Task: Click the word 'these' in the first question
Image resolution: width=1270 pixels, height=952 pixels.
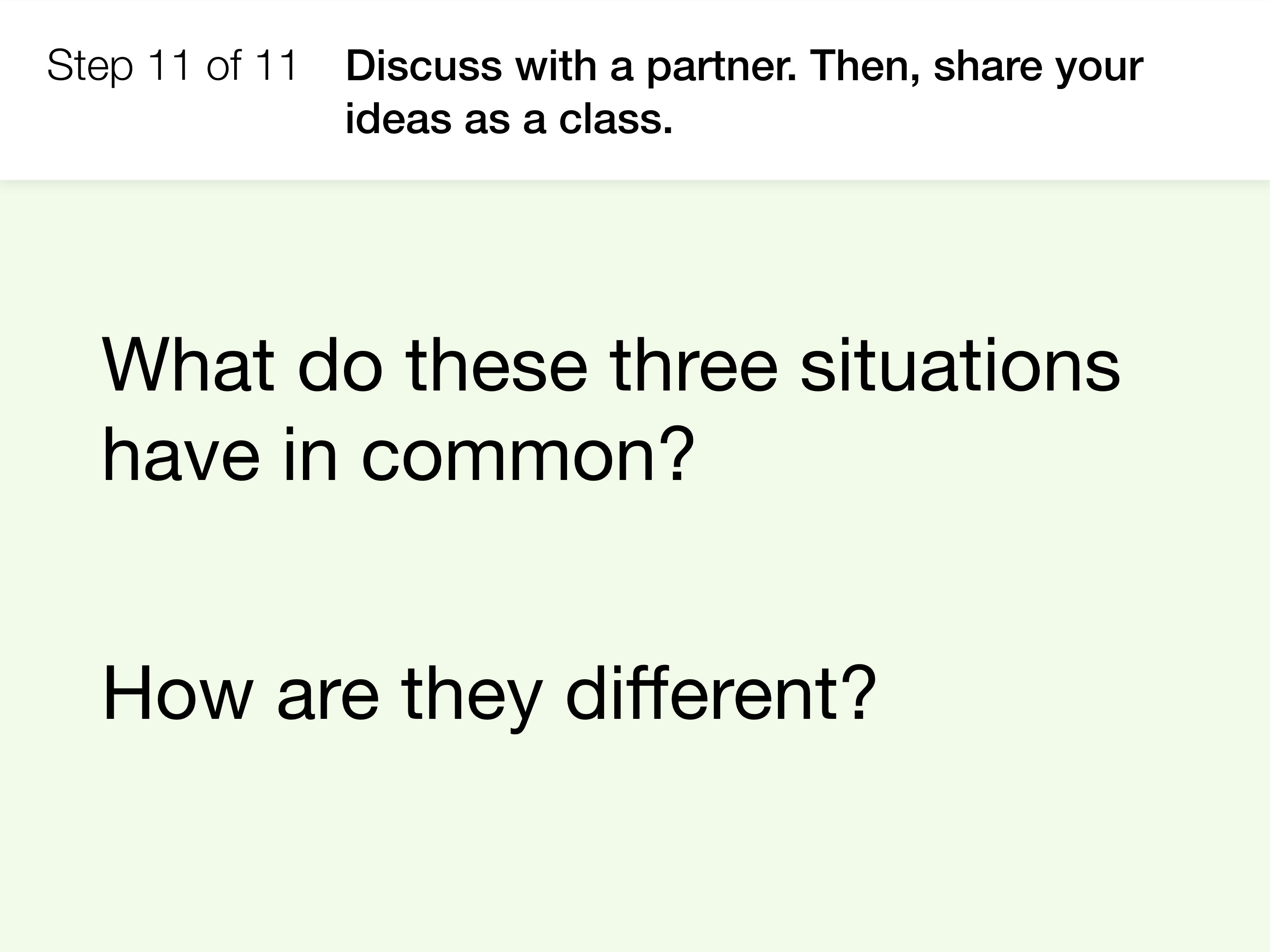Action: click(x=497, y=365)
